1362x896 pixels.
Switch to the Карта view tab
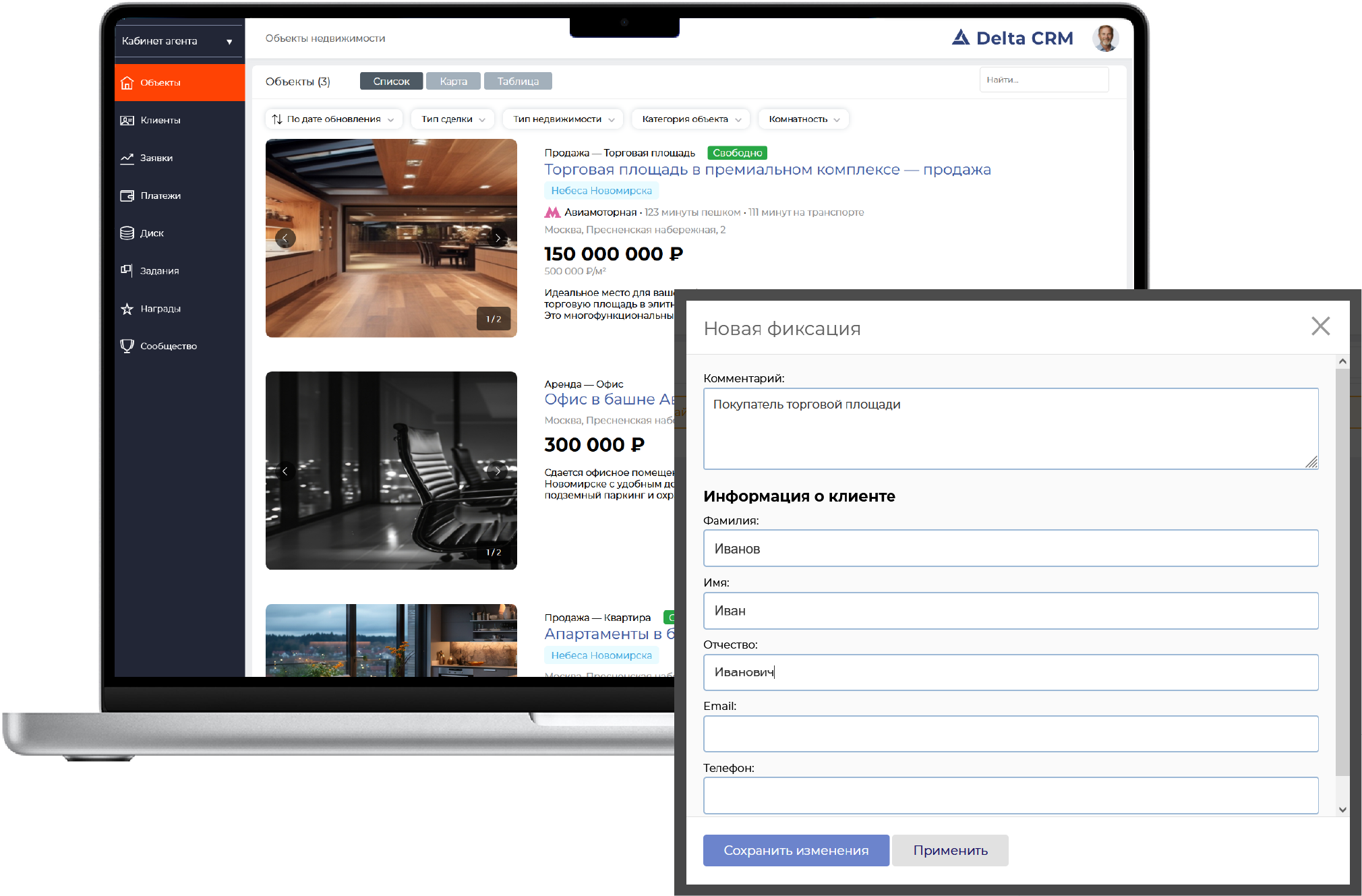453,82
